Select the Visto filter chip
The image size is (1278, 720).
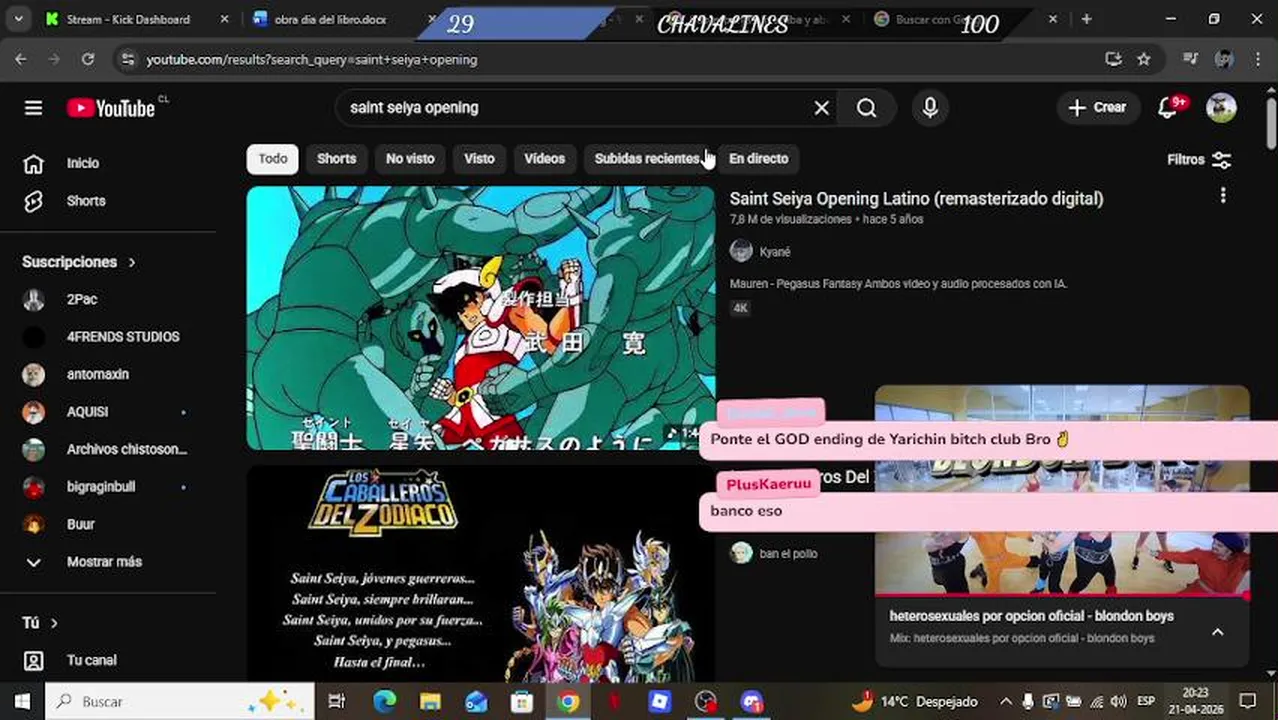tap(479, 159)
